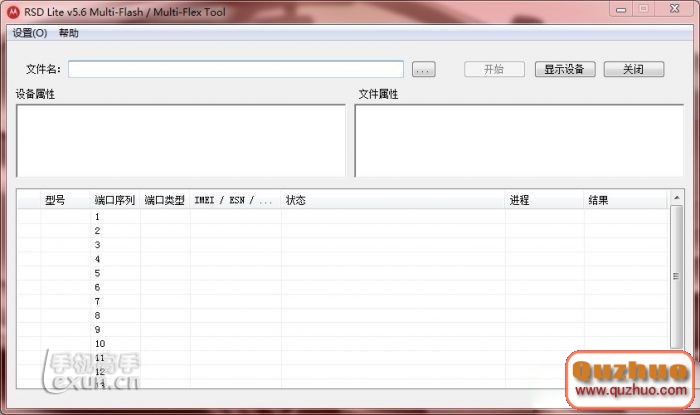The height and width of the screenshot is (415, 700).
Task: Click the 文件名 input field
Action: [236, 69]
